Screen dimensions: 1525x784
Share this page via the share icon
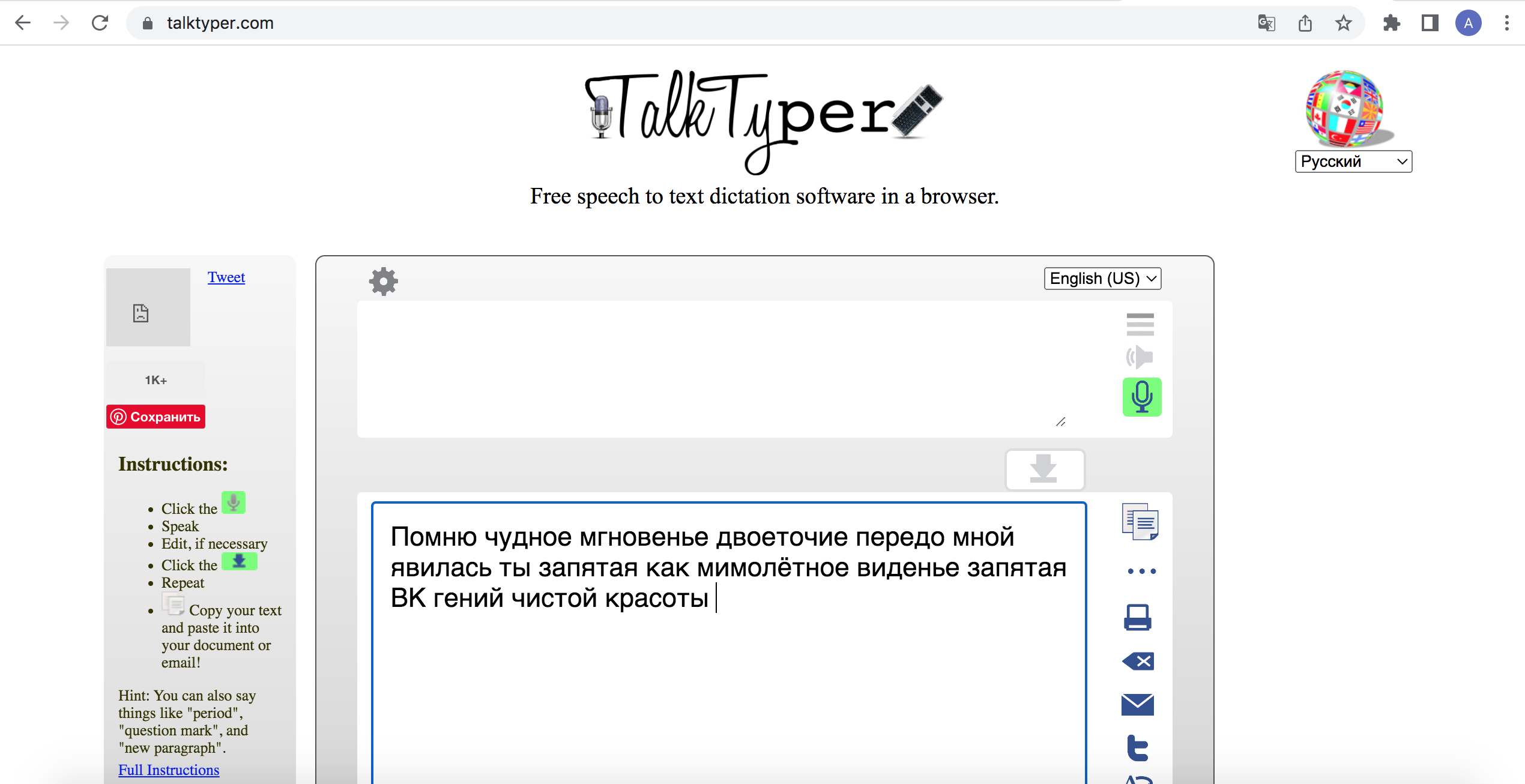(1305, 23)
